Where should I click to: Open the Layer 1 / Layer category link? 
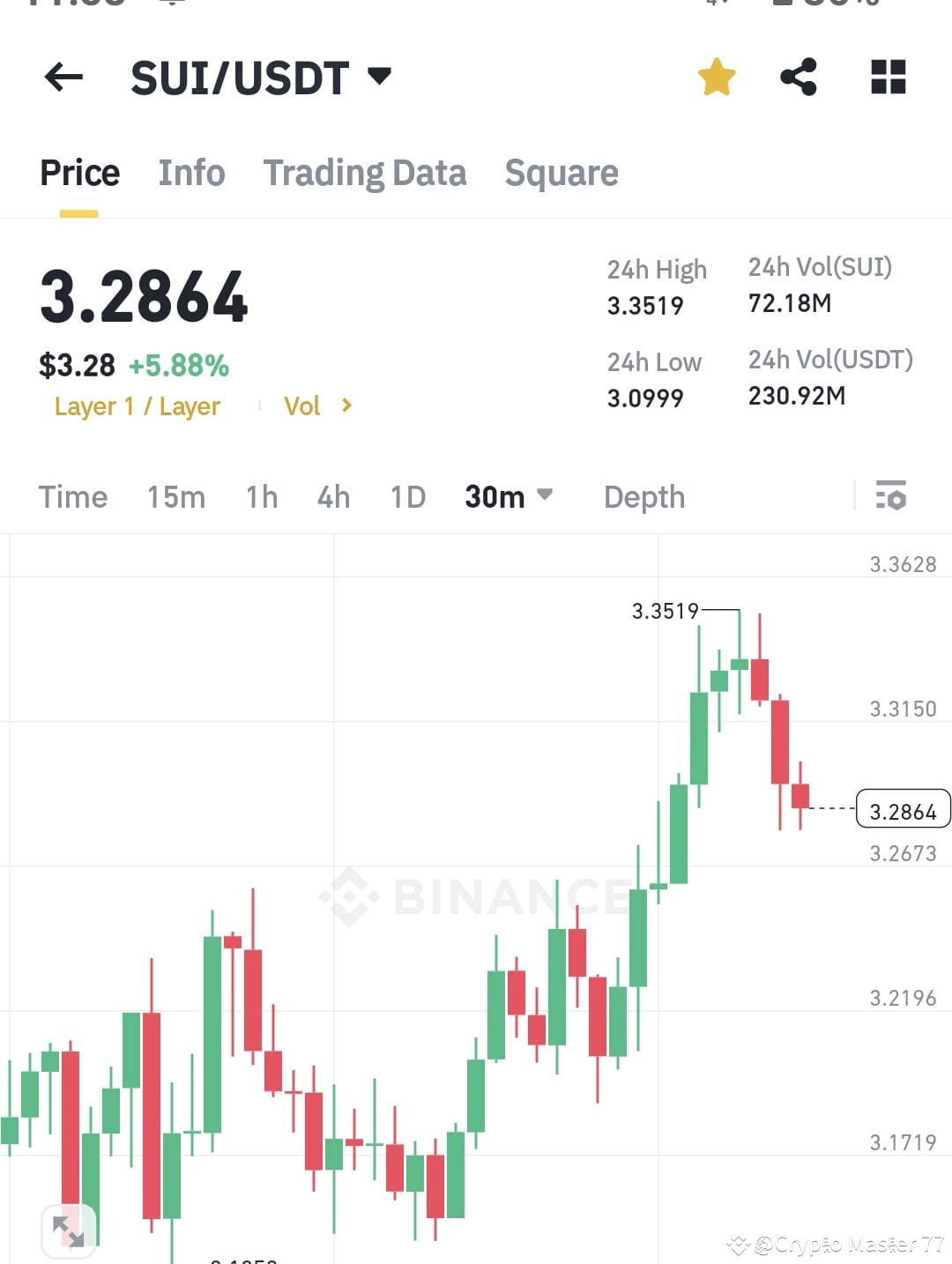[137, 406]
